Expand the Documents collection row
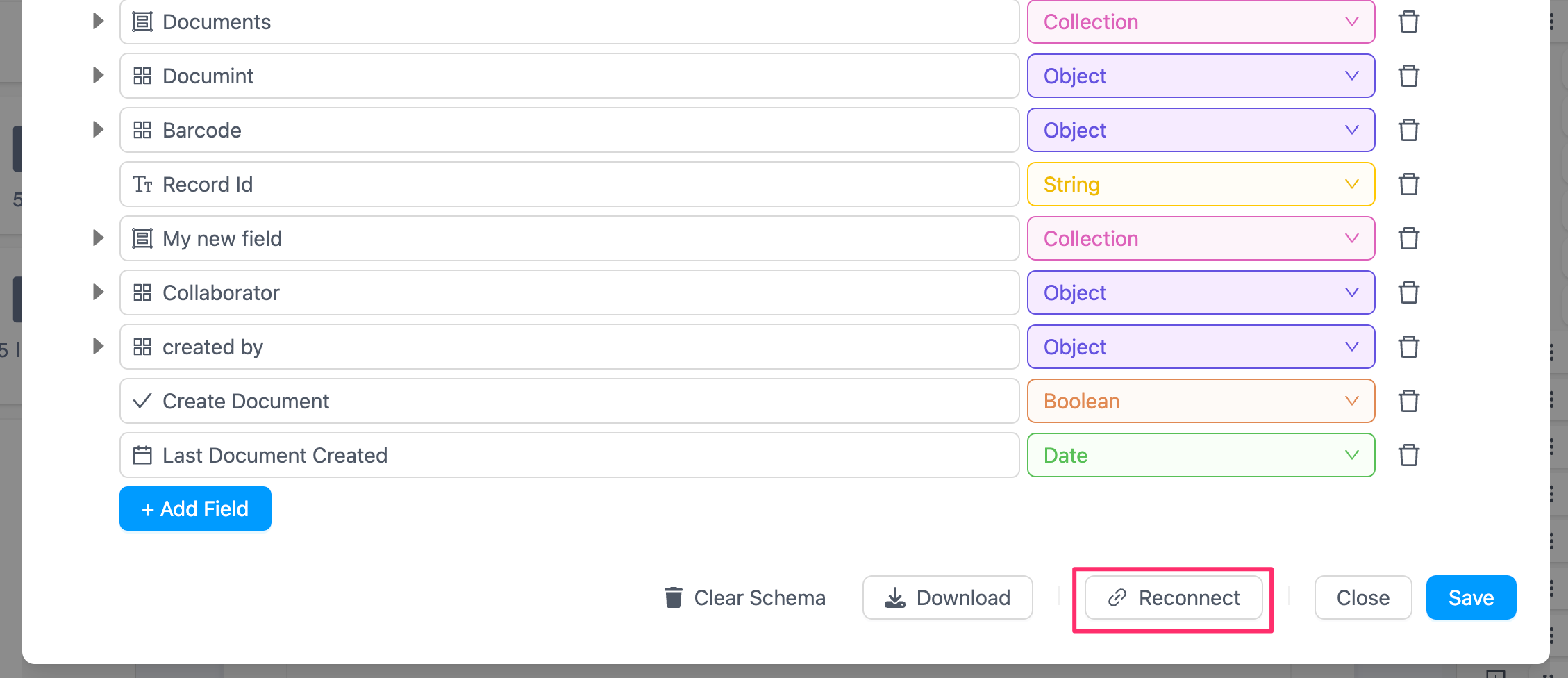The width and height of the screenshot is (1568, 678). tap(98, 22)
